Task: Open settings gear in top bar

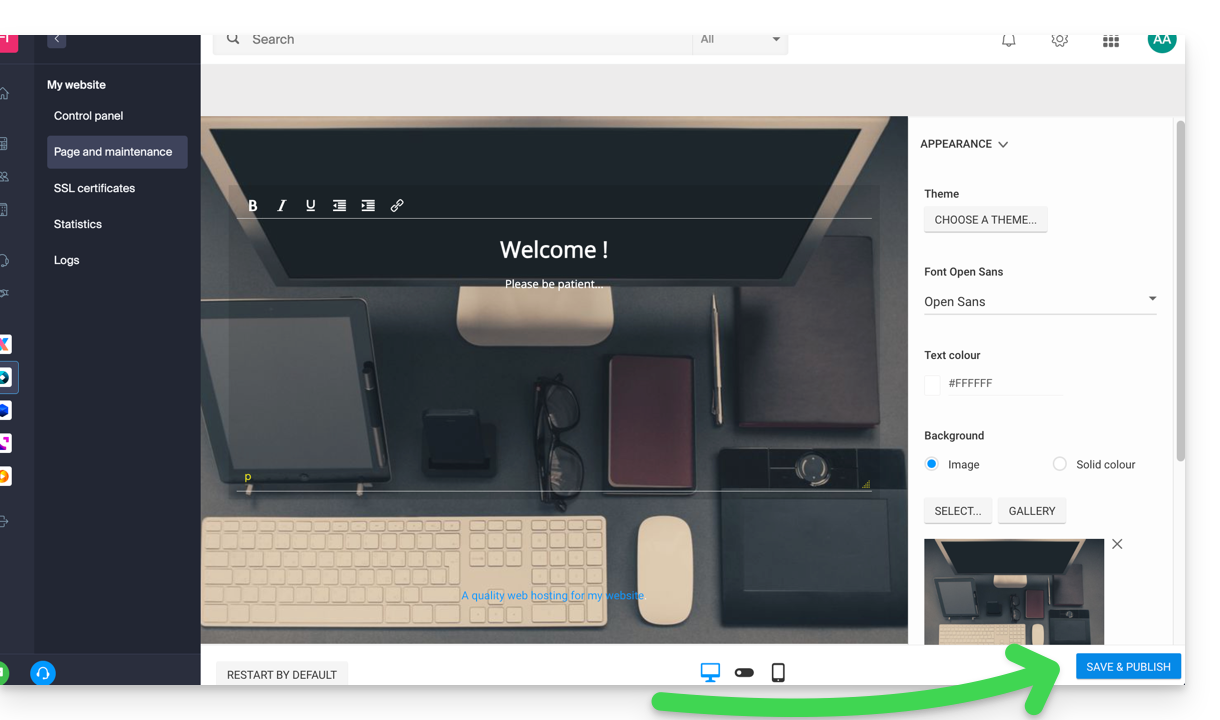Action: (x=1059, y=40)
